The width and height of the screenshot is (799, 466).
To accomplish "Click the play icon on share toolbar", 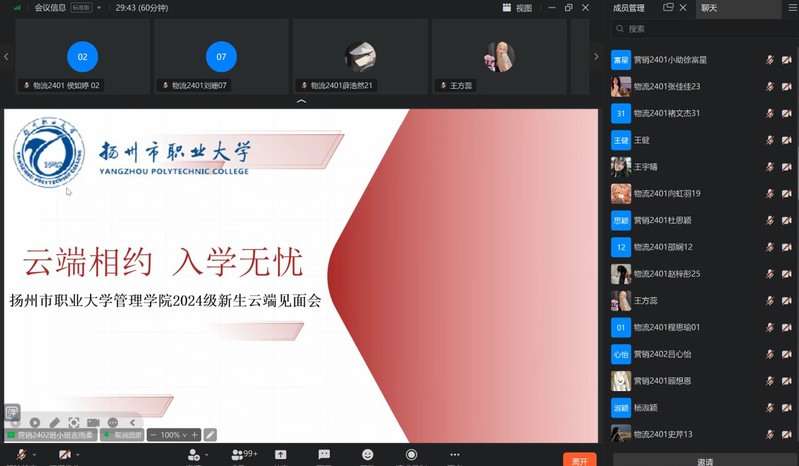I will click(x=35, y=422).
